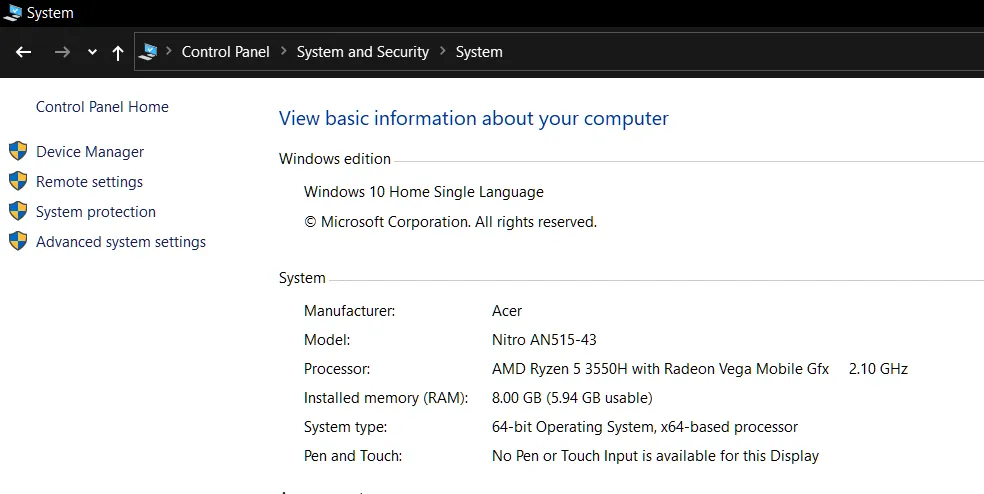
Task: Open Control Panel breadcrumb
Action: coord(226,52)
